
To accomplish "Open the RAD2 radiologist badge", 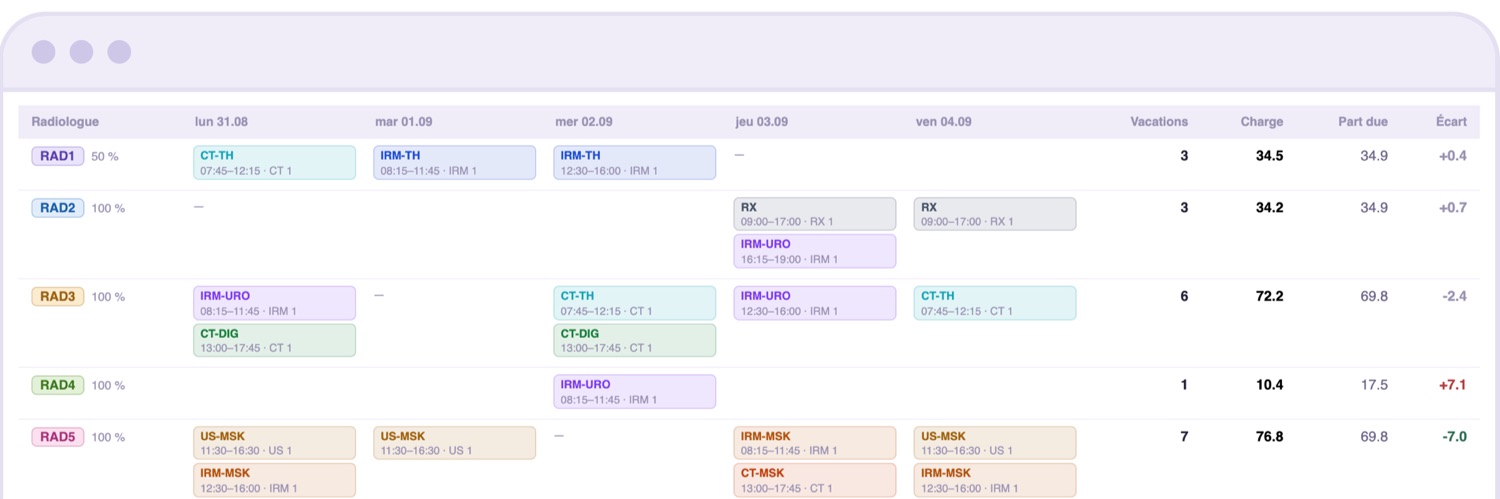I will point(58,208).
